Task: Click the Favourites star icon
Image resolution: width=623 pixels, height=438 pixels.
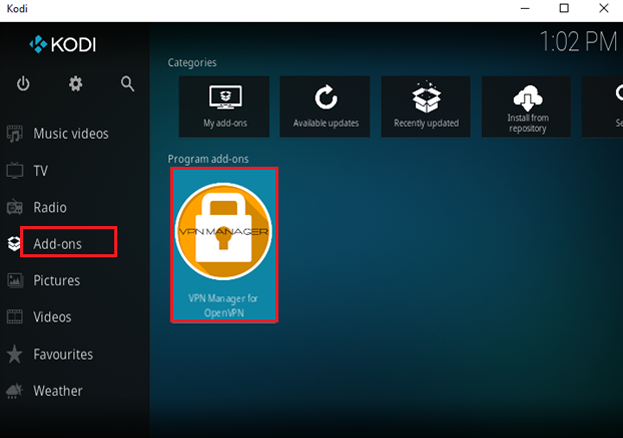Action: coord(15,354)
